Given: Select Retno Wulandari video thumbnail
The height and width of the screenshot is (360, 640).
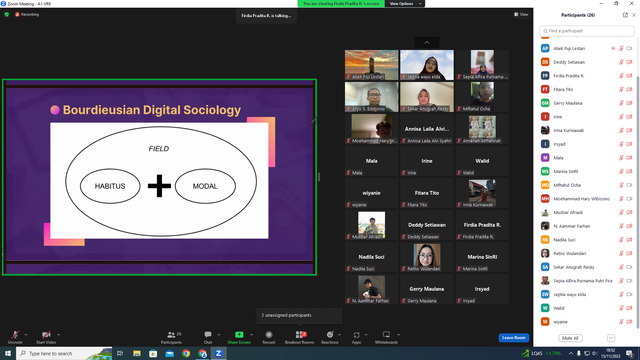Looking at the screenshot, I should pos(427,257).
